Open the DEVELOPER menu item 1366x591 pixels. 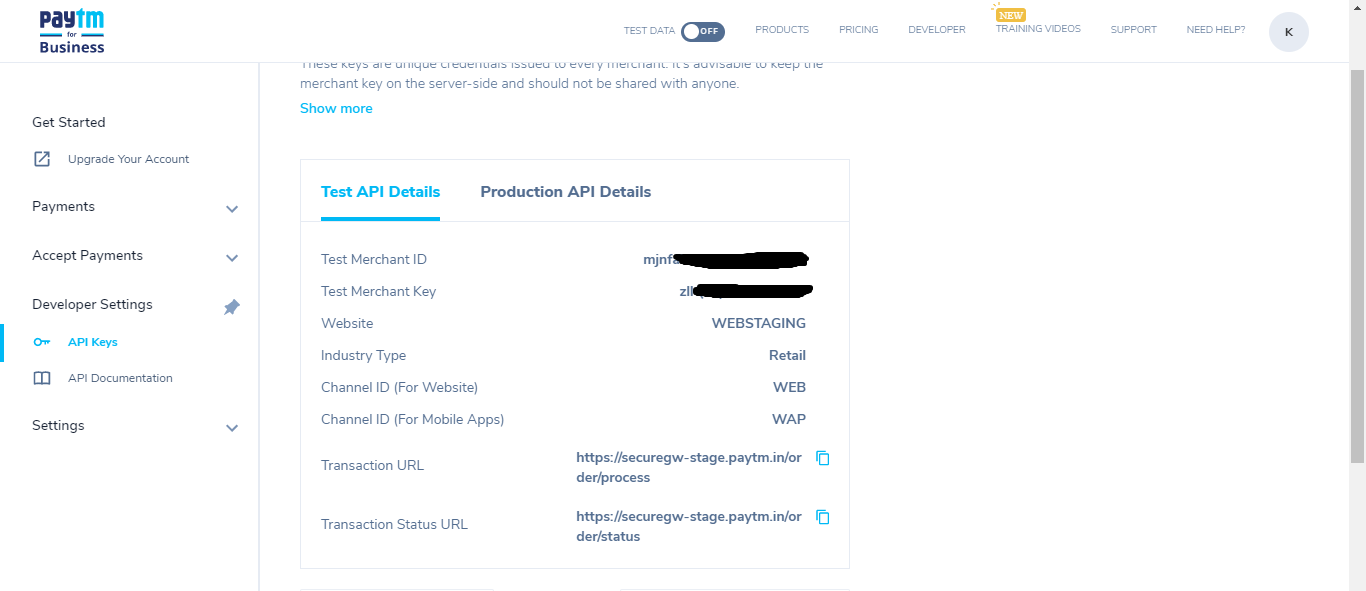[x=936, y=29]
